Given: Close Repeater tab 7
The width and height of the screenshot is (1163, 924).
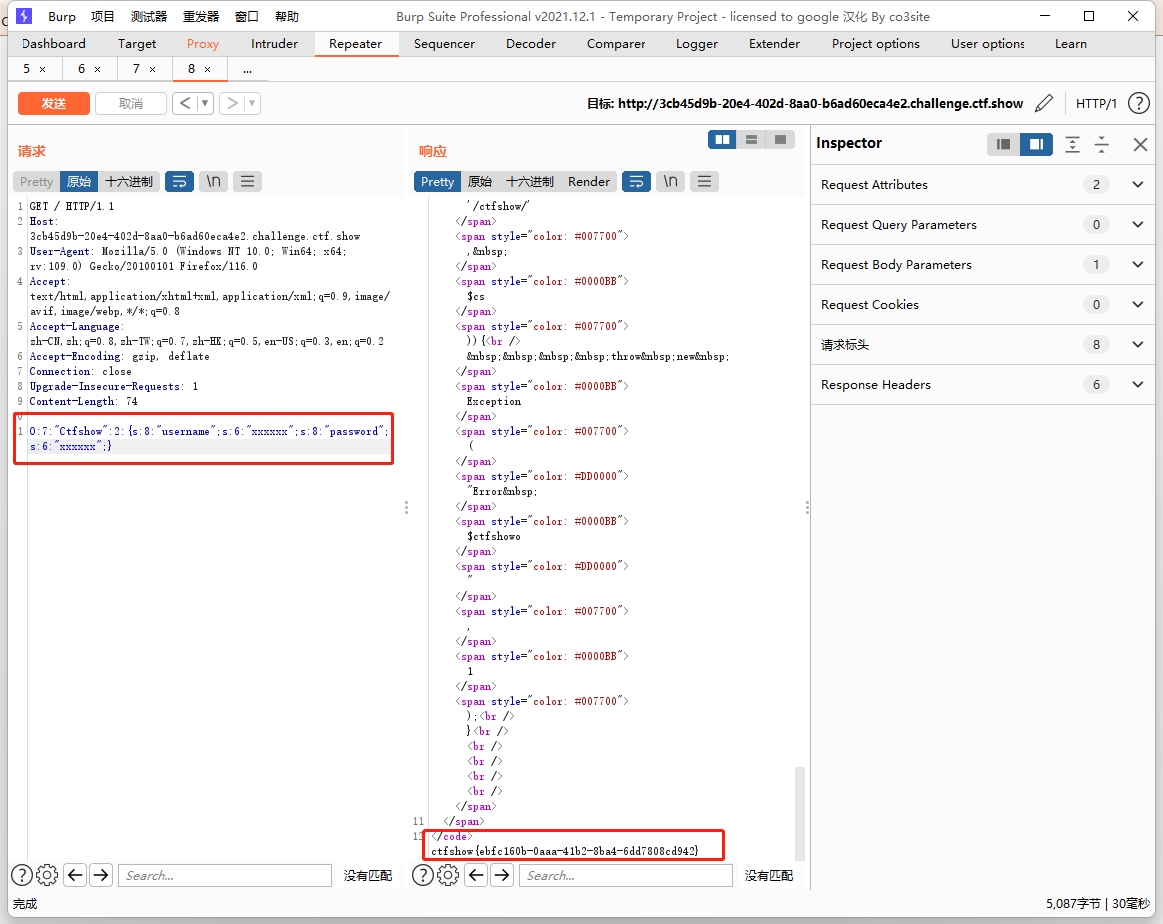Looking at the screenshot, I should tap(152, 69).
